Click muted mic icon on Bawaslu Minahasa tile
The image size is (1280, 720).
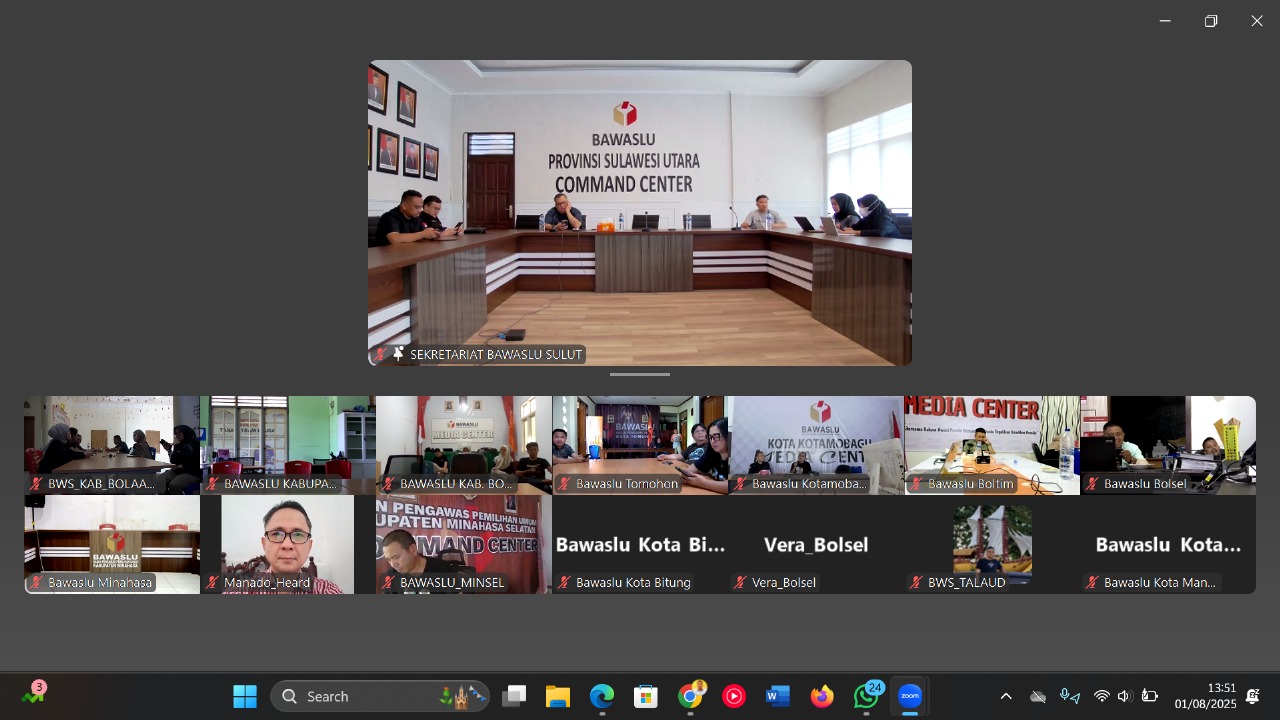pos(37,582)
